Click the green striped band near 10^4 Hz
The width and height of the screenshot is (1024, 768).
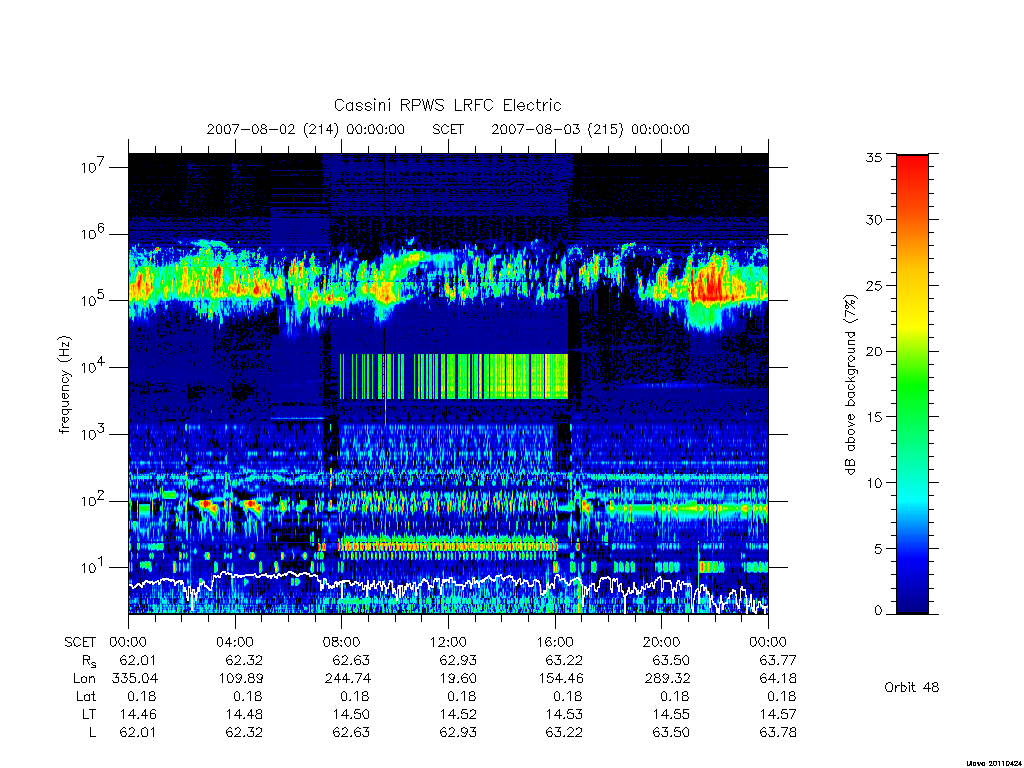(453, 376)
